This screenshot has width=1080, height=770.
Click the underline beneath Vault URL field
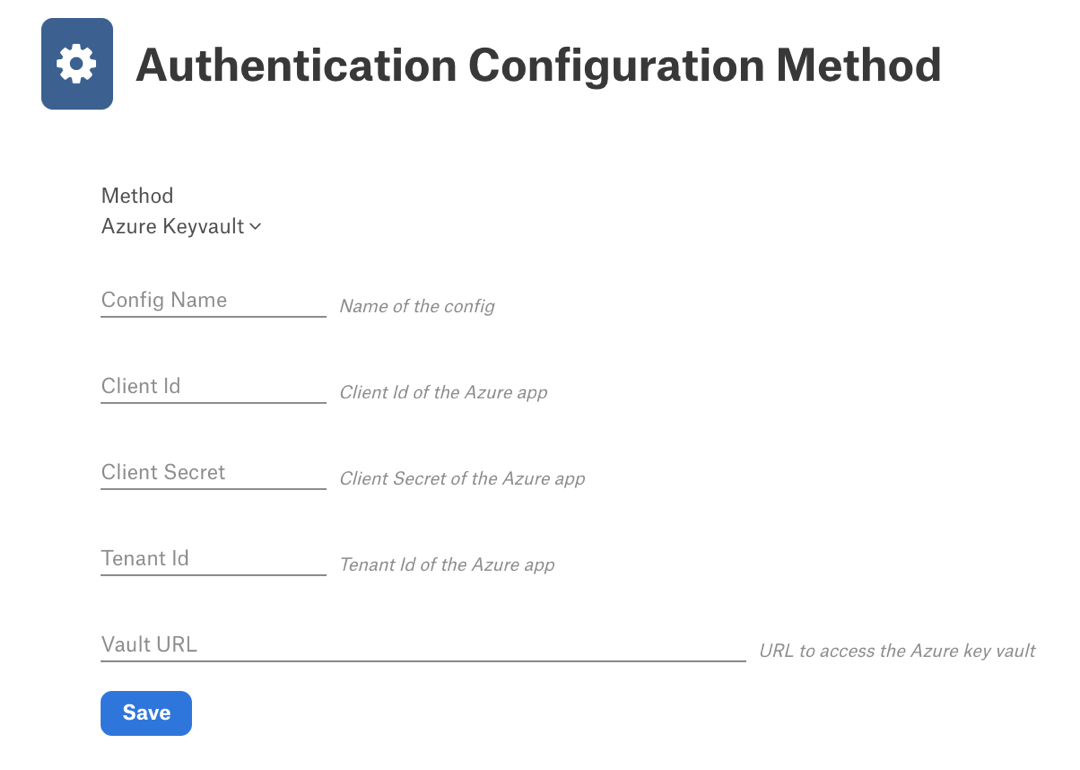pyautogui.click(x=423, y=661)
